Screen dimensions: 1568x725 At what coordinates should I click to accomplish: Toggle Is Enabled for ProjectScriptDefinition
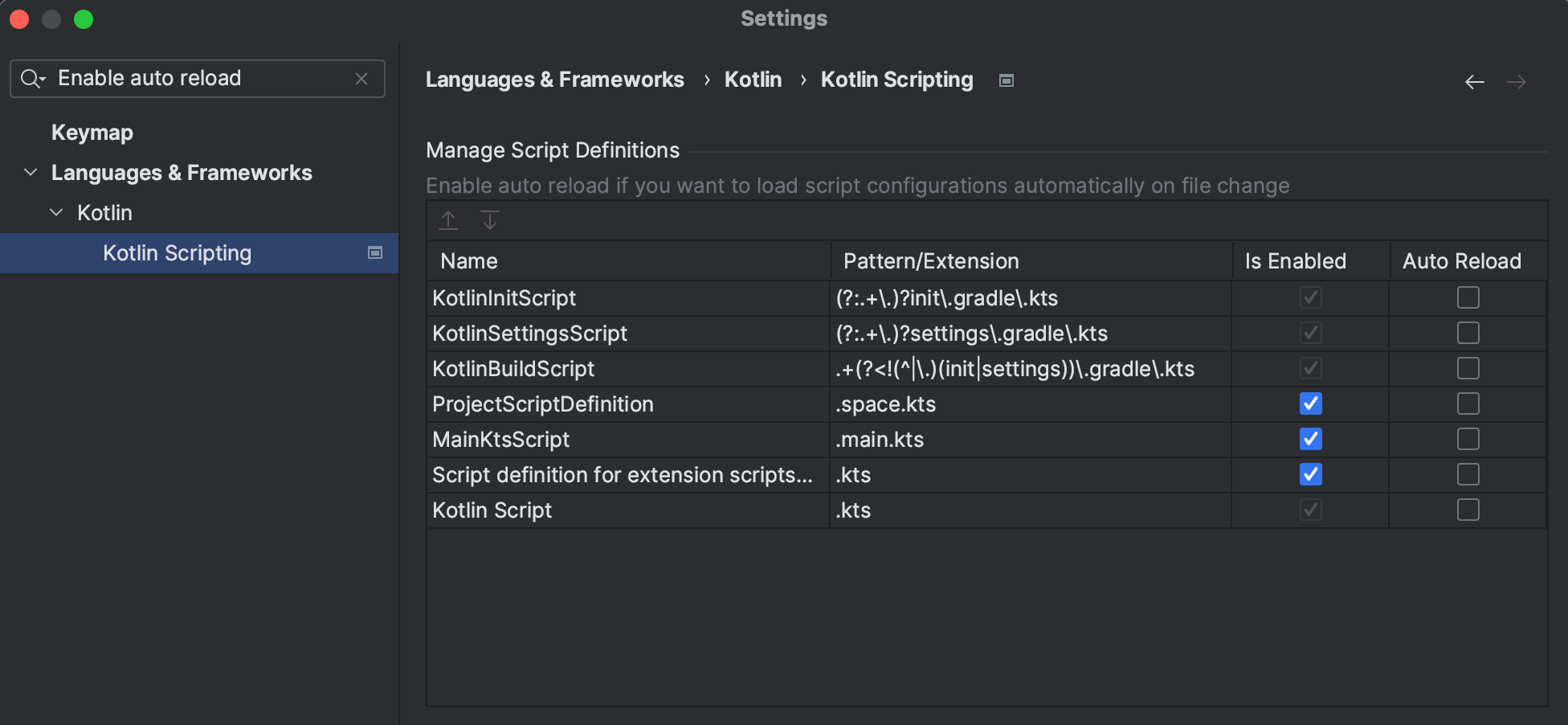(1311, 403)
